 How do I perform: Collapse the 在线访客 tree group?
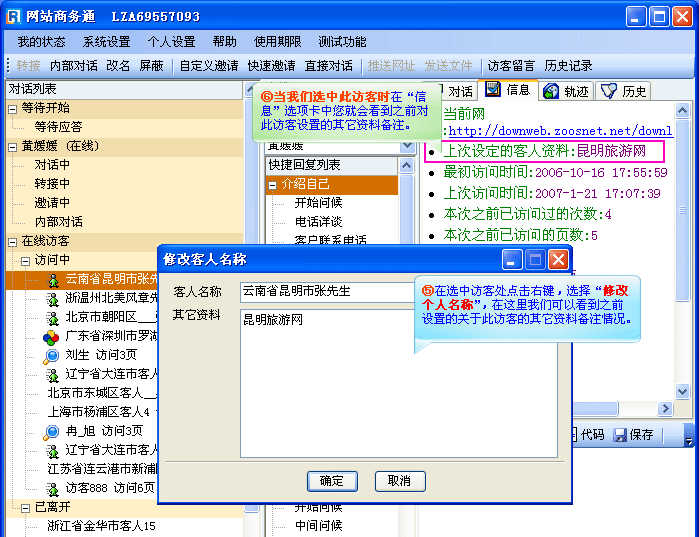tap(10, 241)
